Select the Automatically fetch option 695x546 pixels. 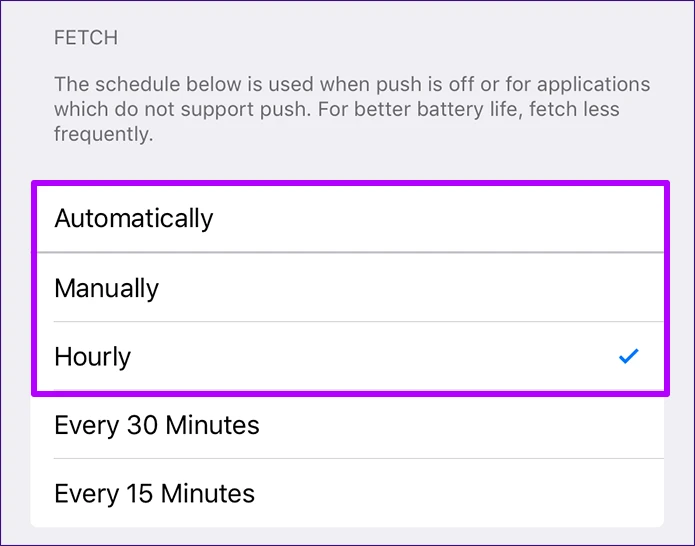pos(347,218)
